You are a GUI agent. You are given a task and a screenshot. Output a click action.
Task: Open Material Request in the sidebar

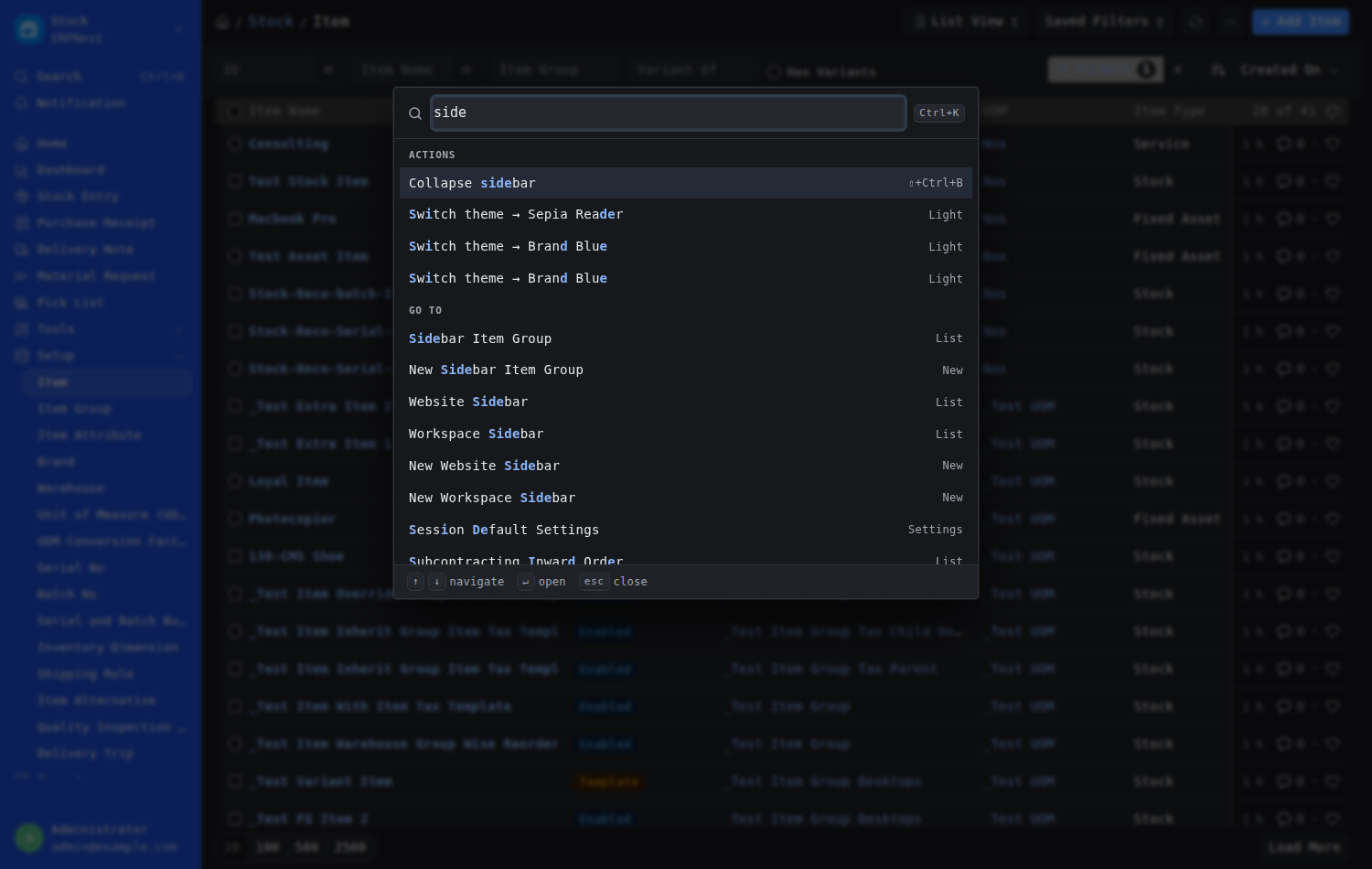pyautogui.click(x=101, y=276)
